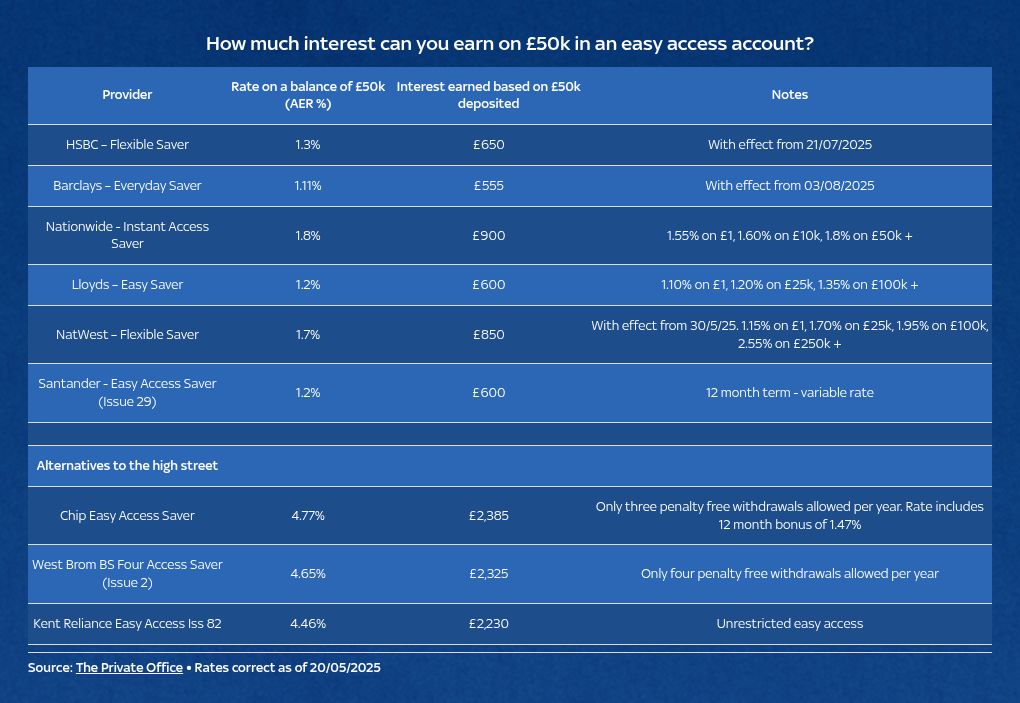Viewport: 1020px width, 703px height.
Task: Click the Notes column header
Action: (x=790, y=95)
